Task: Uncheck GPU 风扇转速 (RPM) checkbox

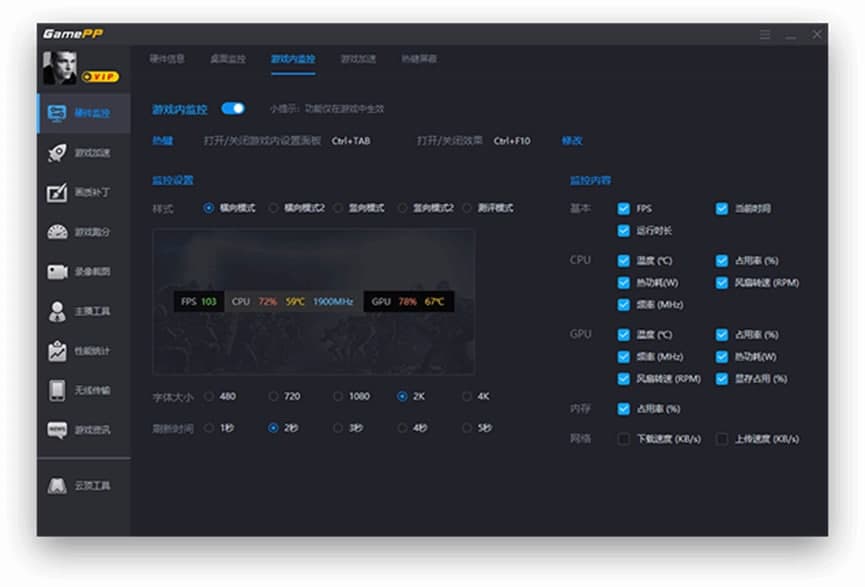Action: click(x=623, y=378)
